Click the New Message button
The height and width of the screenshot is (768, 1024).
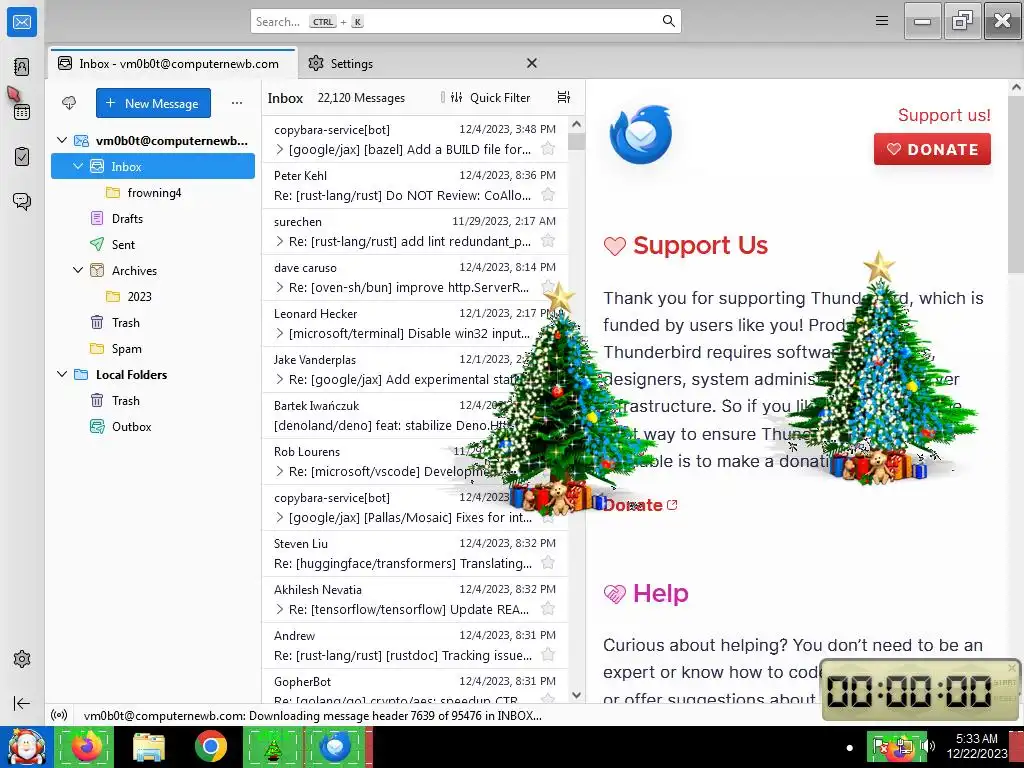point(153,103)
